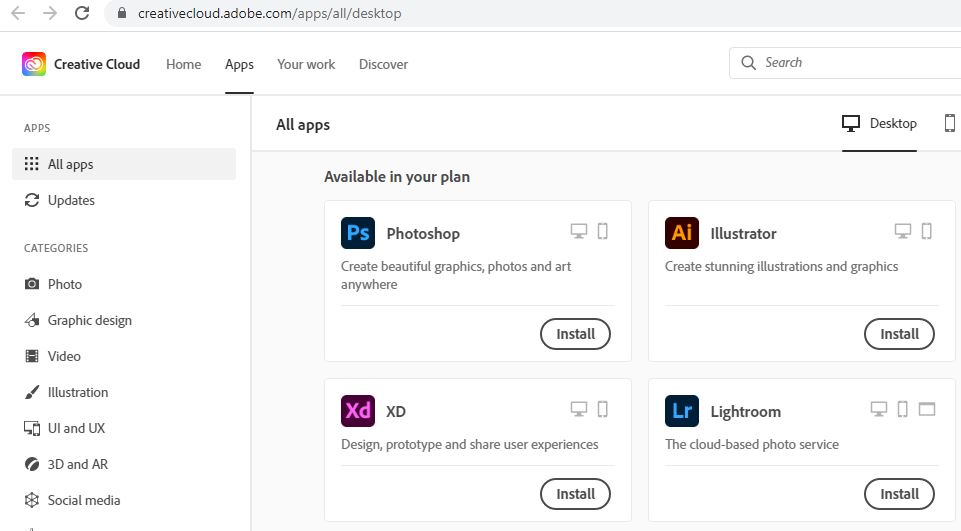Install Photoshop
The height and width of the screenshot is (531, 961).
tap(575, 334)
